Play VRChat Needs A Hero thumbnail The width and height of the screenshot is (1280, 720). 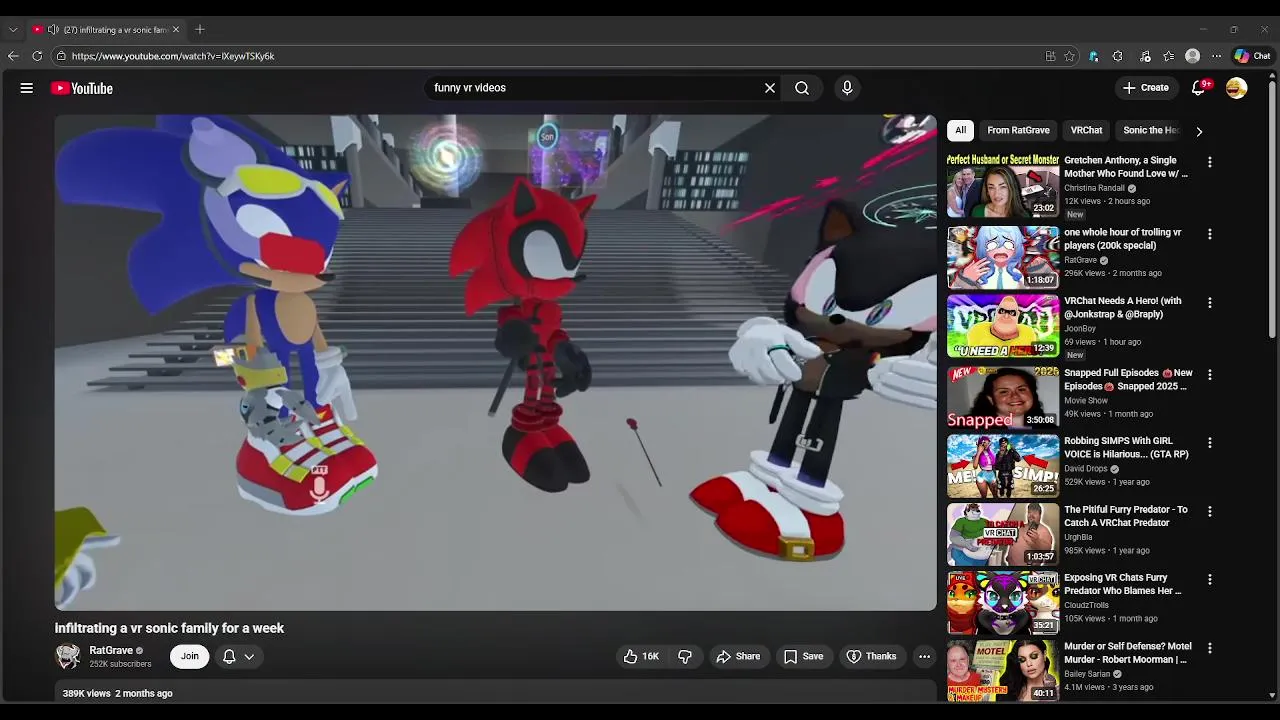click(x=1003, y=326)
